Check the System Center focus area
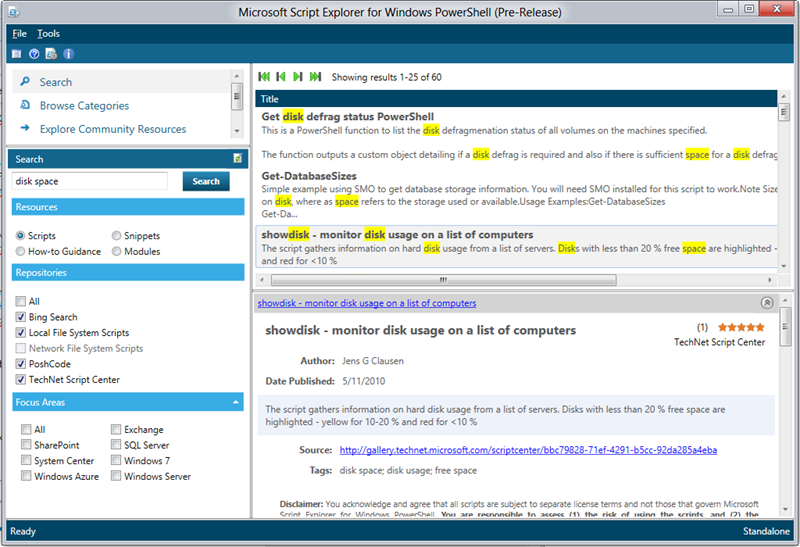 pyautogui.click(x=26, y=460)
